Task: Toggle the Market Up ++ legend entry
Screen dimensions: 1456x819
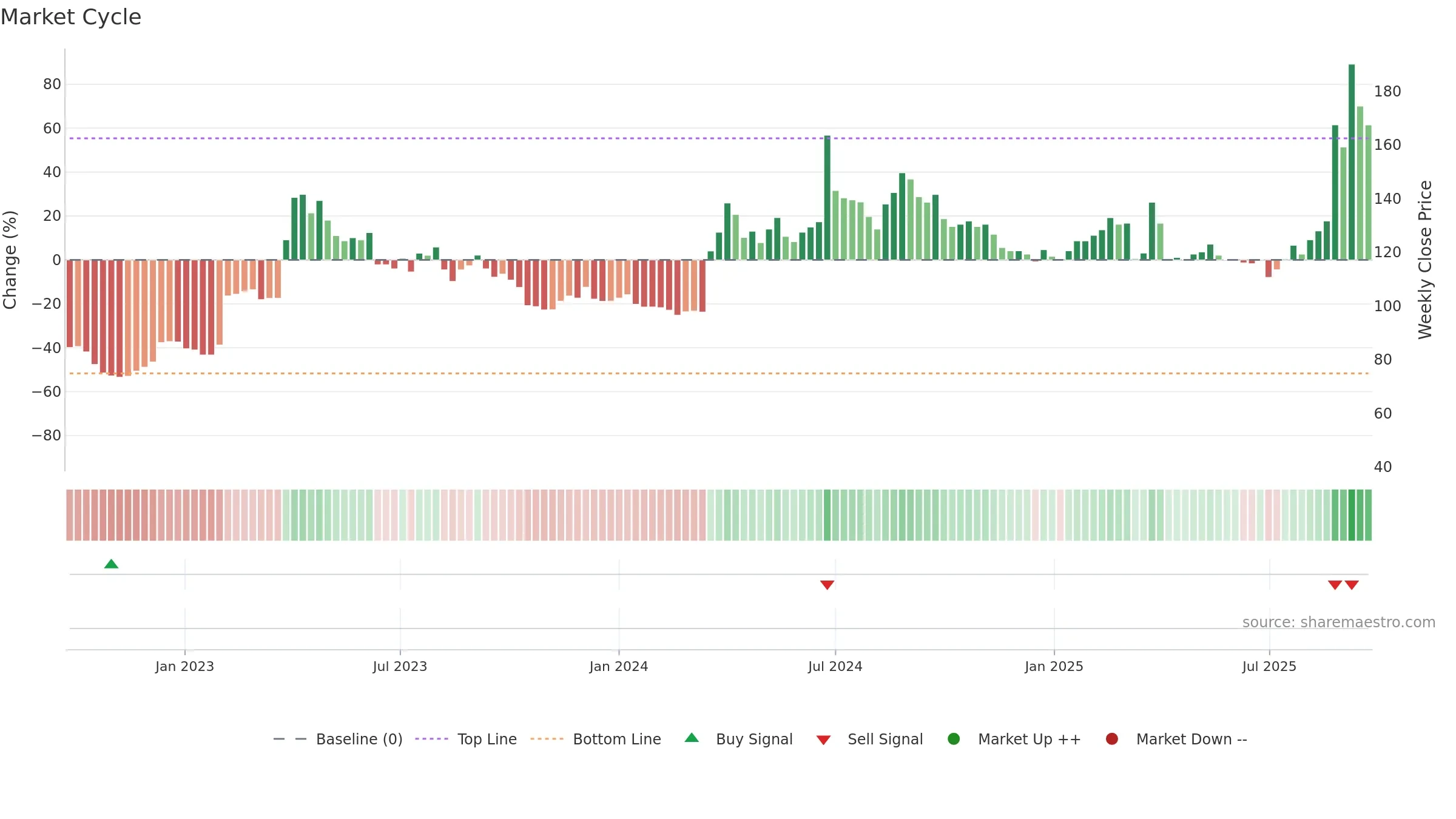Action: 1014,739
